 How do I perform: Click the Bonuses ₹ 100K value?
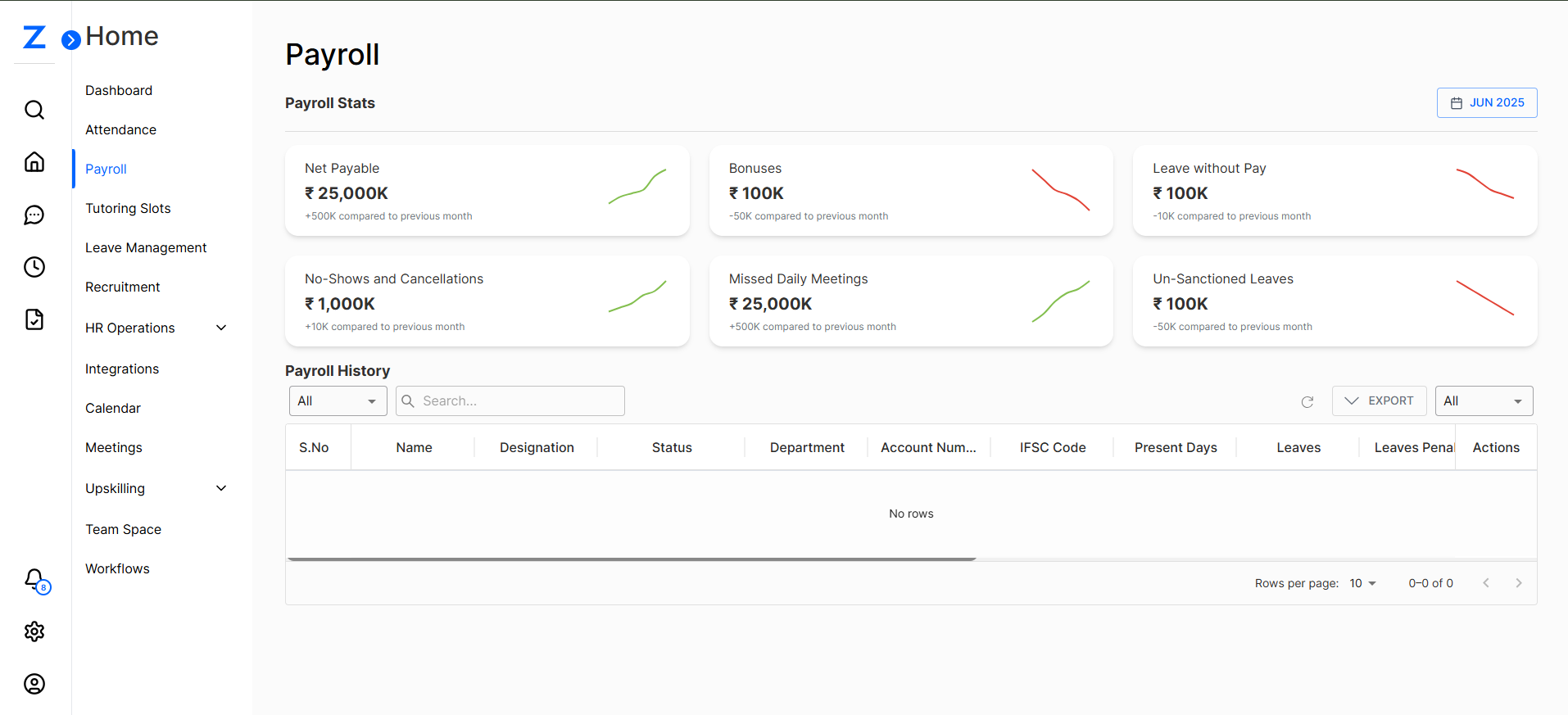pyautogui.click(x=756, y=193)
